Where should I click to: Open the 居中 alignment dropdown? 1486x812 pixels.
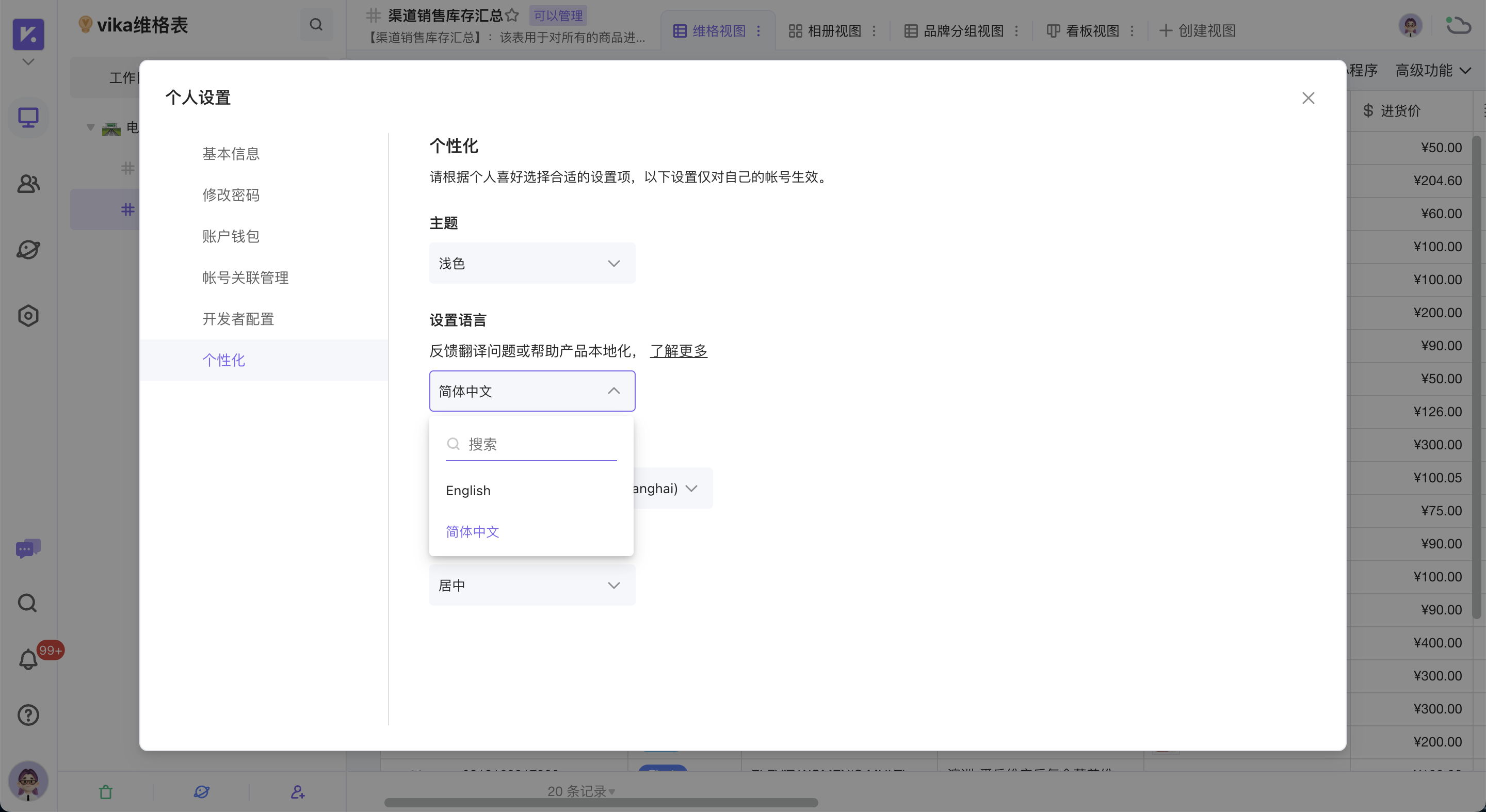[531, 585]
